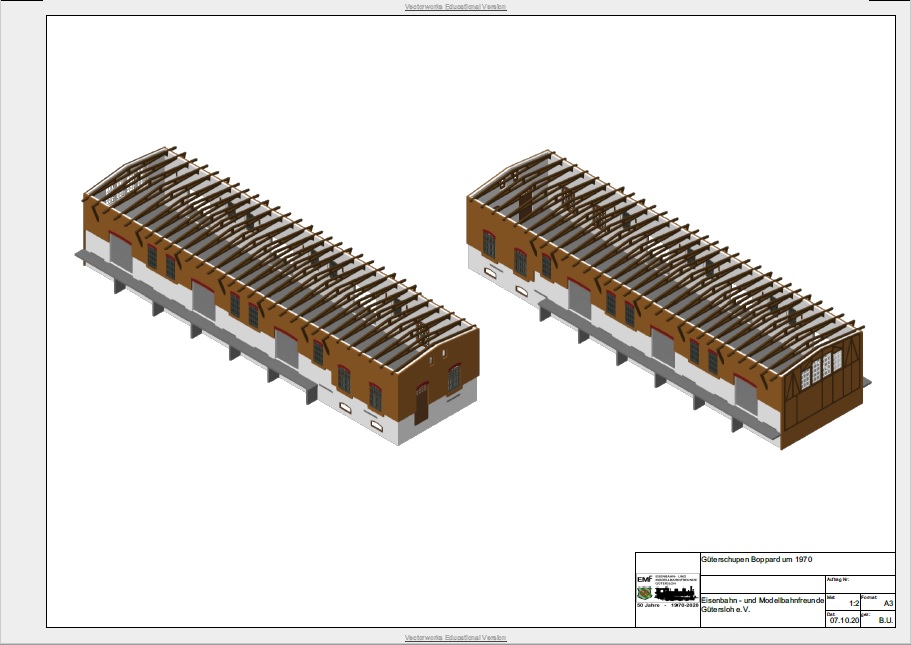Click the initials 'B.U.'

885,620
